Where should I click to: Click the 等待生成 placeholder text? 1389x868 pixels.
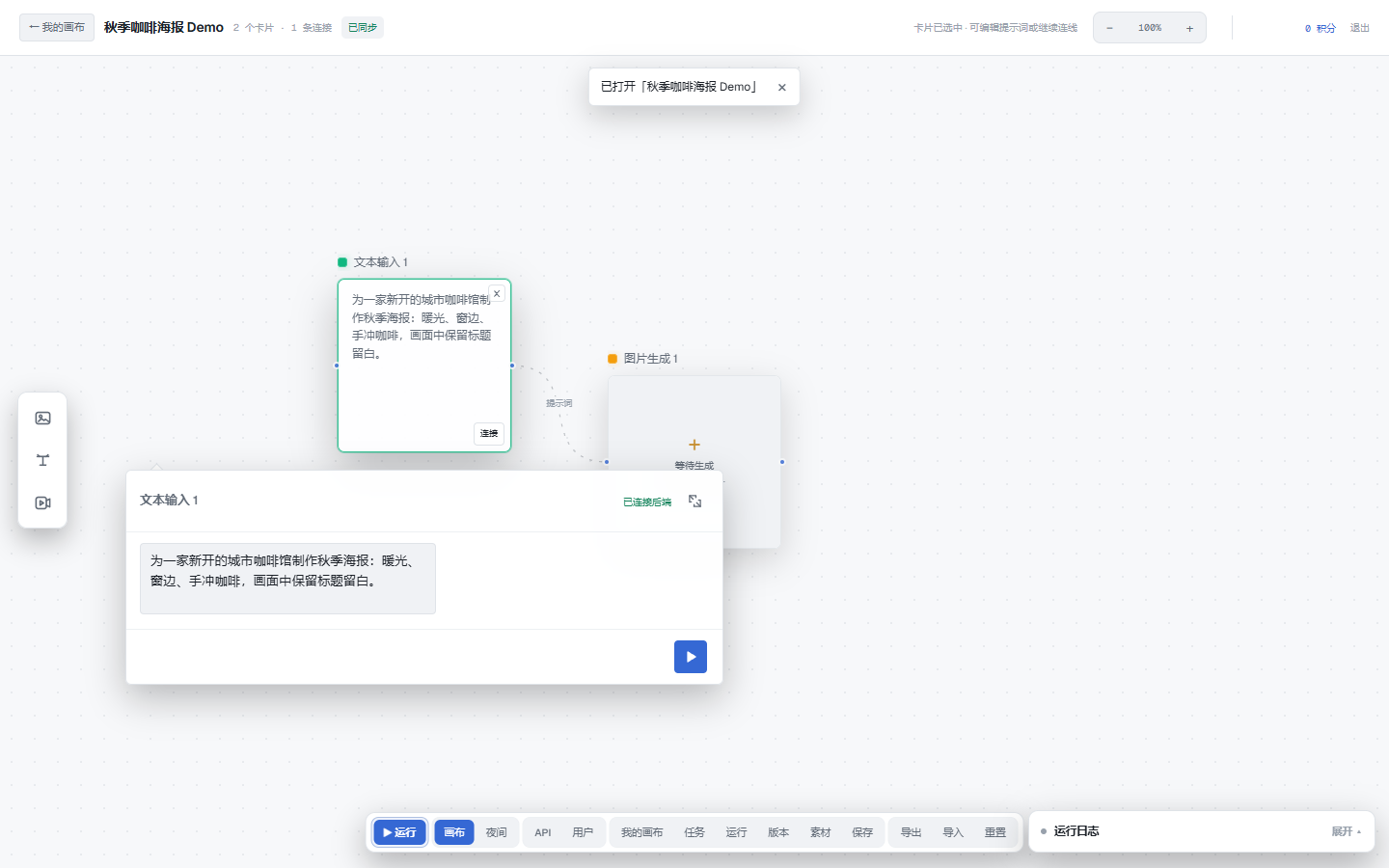click(694, 466)
